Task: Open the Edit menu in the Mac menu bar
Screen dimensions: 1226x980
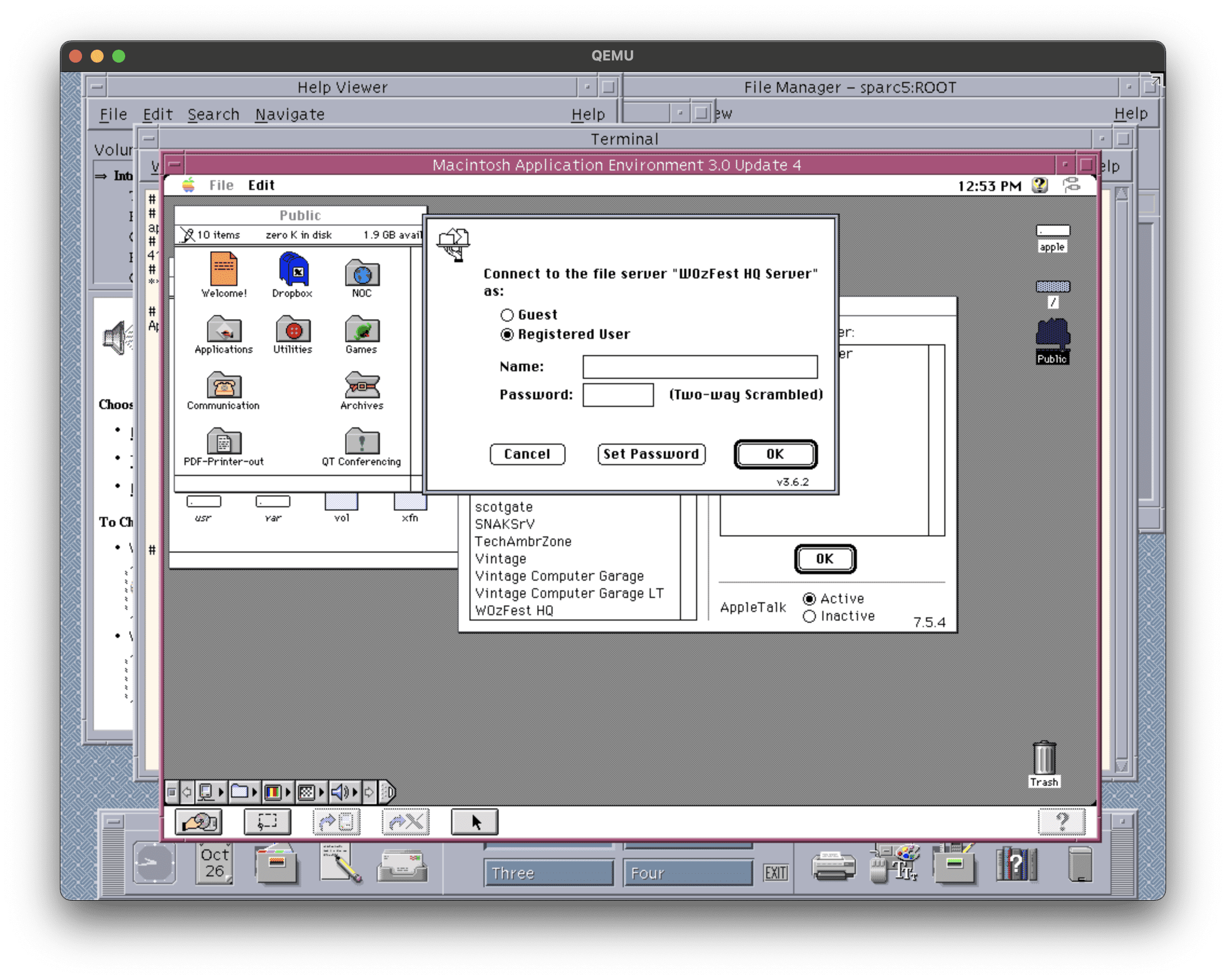Action: pyautogui.click(x=261, y=185)
